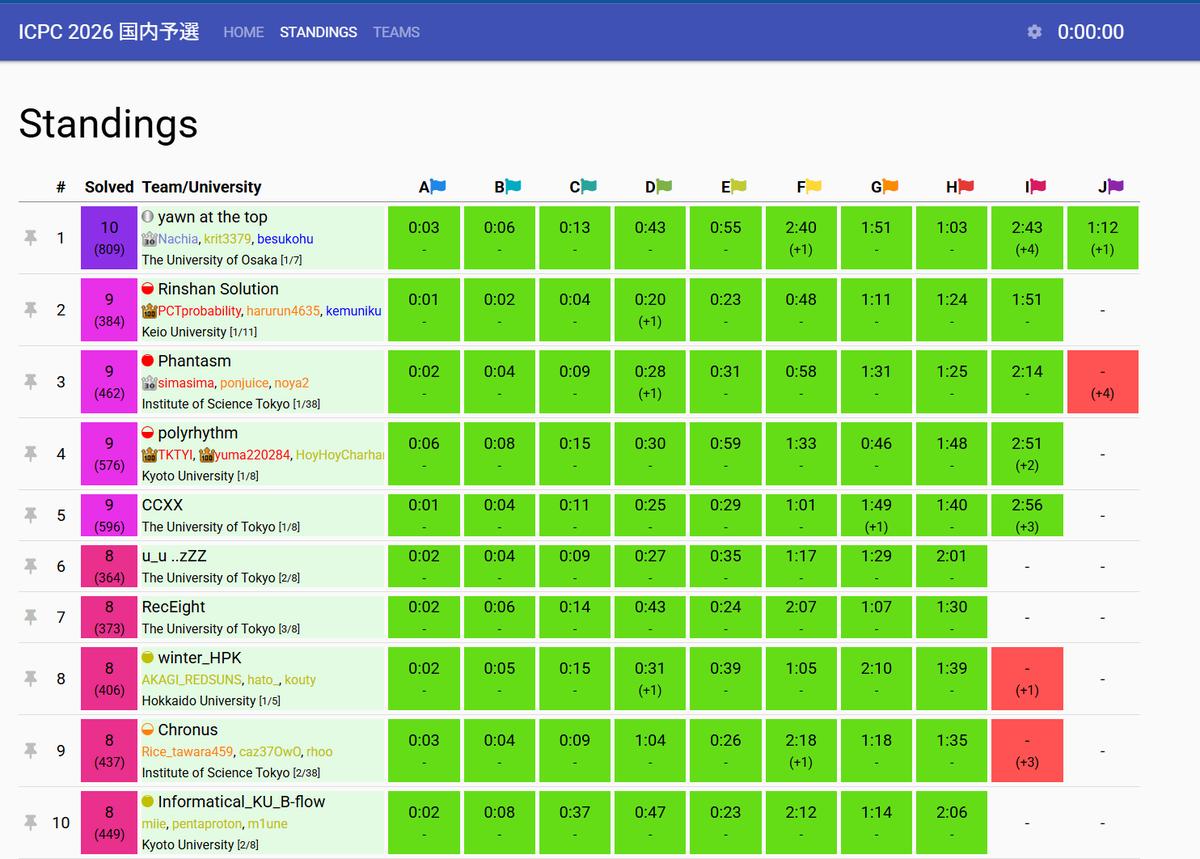Click RecEight's 2:07 problem F cell
This screenshot has width=1200, height=859.
tap(801, 617)
